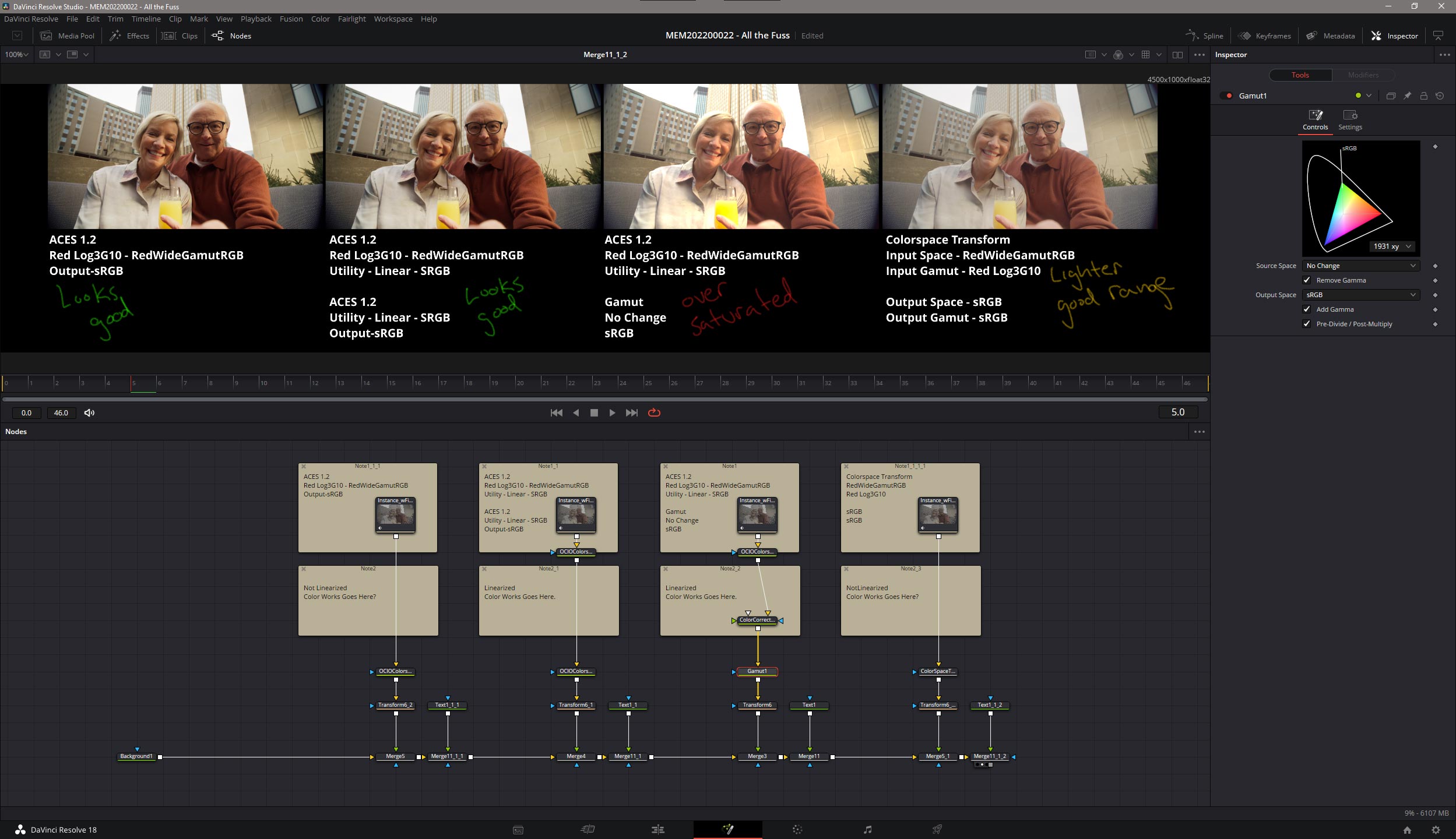Open the Keyframes editor
1456x839 pixels.
coord(1264,36)
